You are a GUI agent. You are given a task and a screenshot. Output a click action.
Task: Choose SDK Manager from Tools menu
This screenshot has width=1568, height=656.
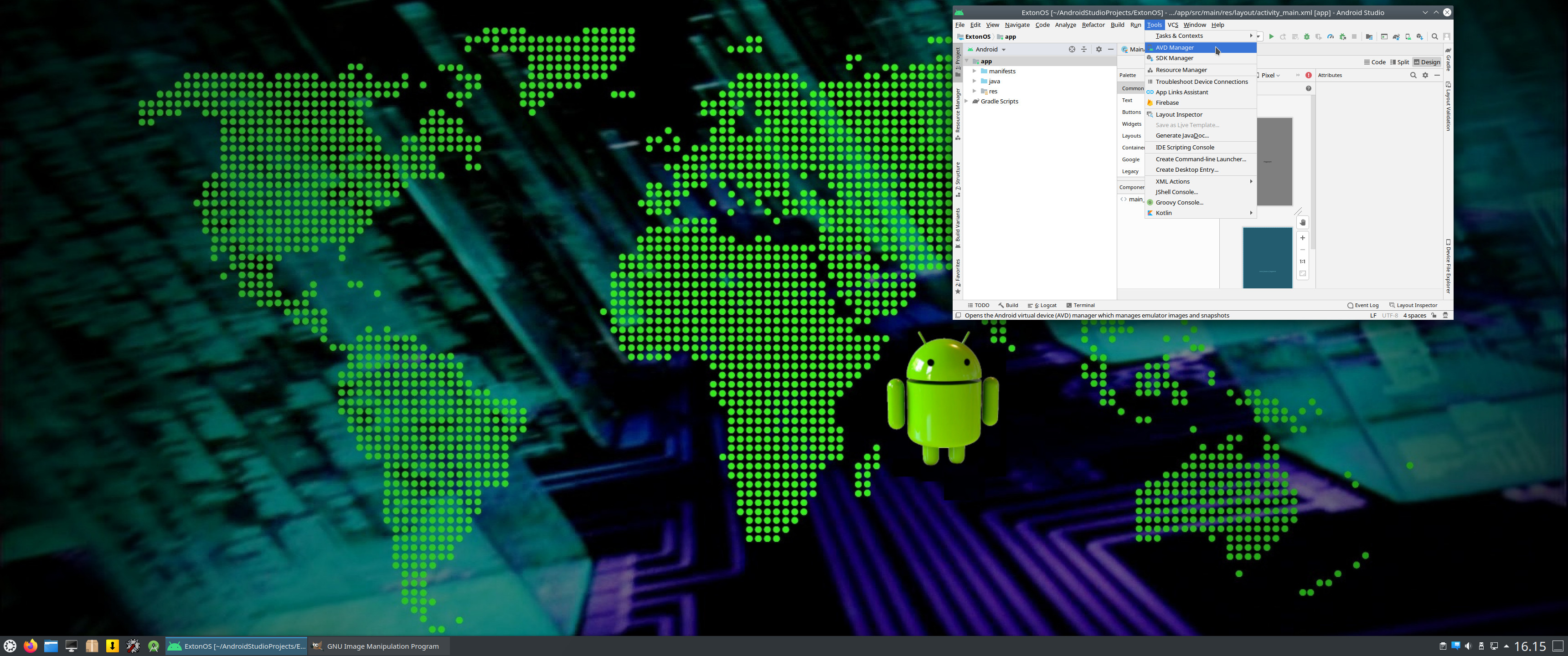[1200, 58]
